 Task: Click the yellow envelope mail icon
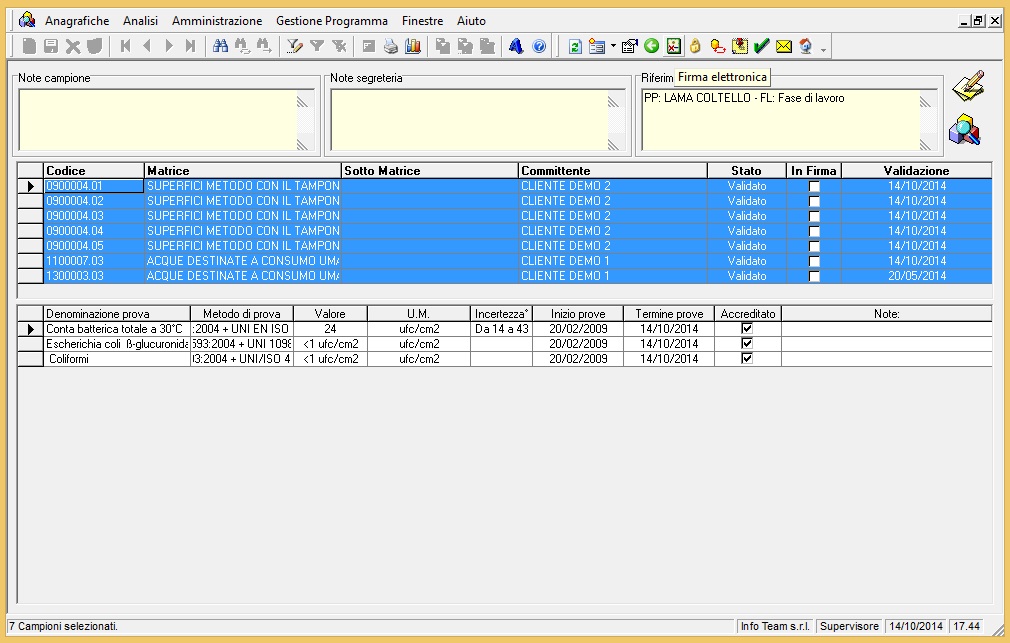click(x=783, y=46)
